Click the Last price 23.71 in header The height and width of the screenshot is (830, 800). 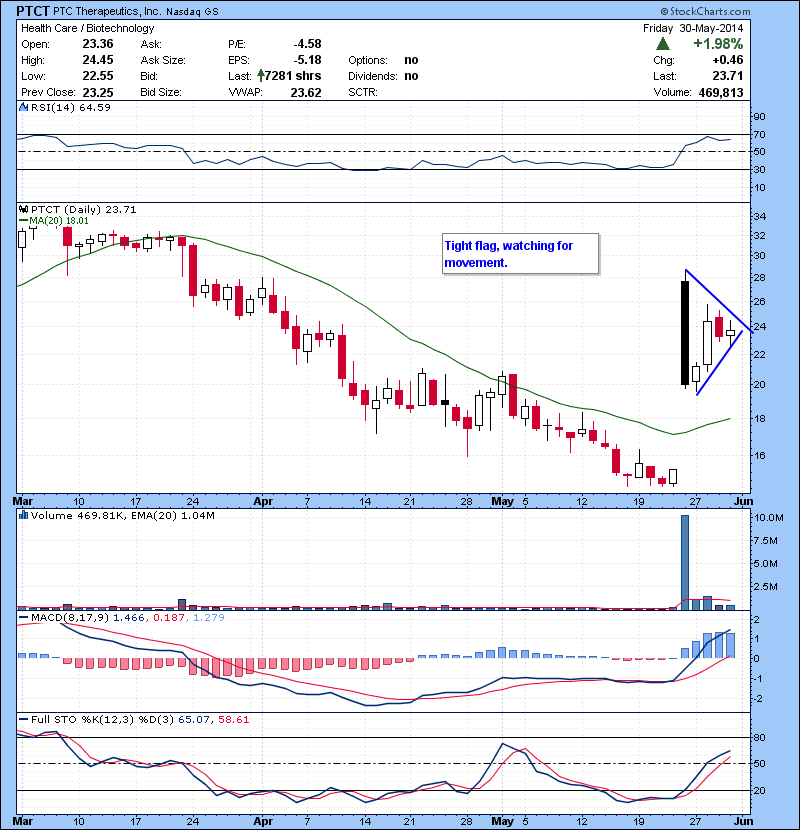728,76
